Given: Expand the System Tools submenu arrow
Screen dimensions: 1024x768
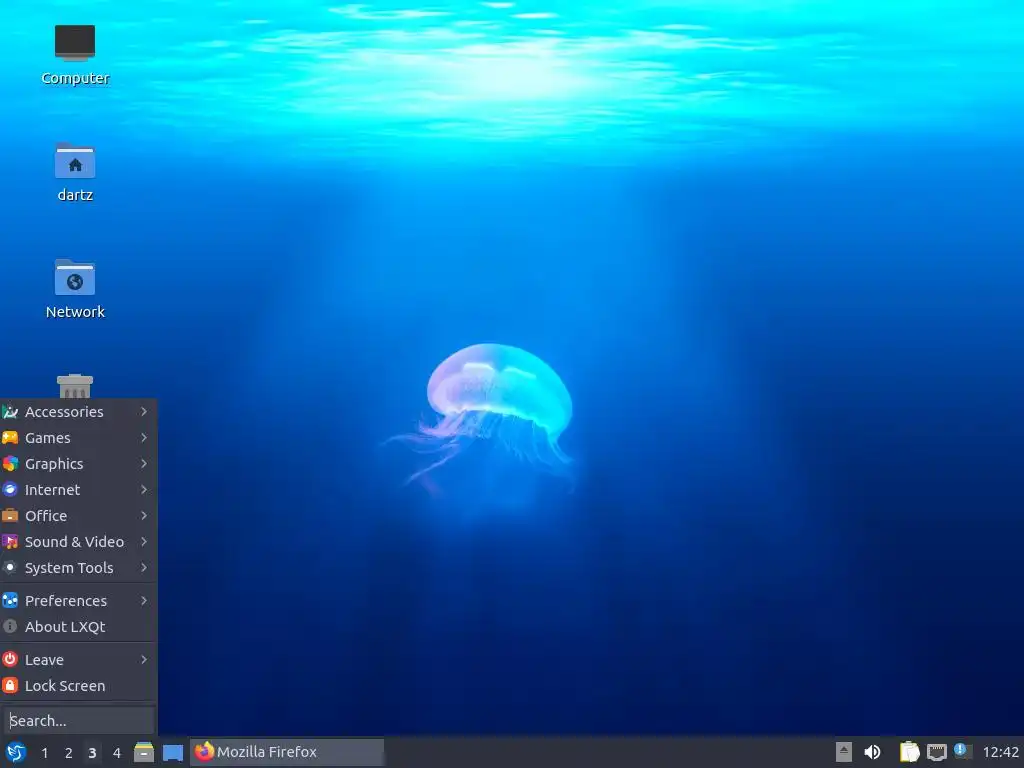Looking at the screenshot, I should coord(144,568).
